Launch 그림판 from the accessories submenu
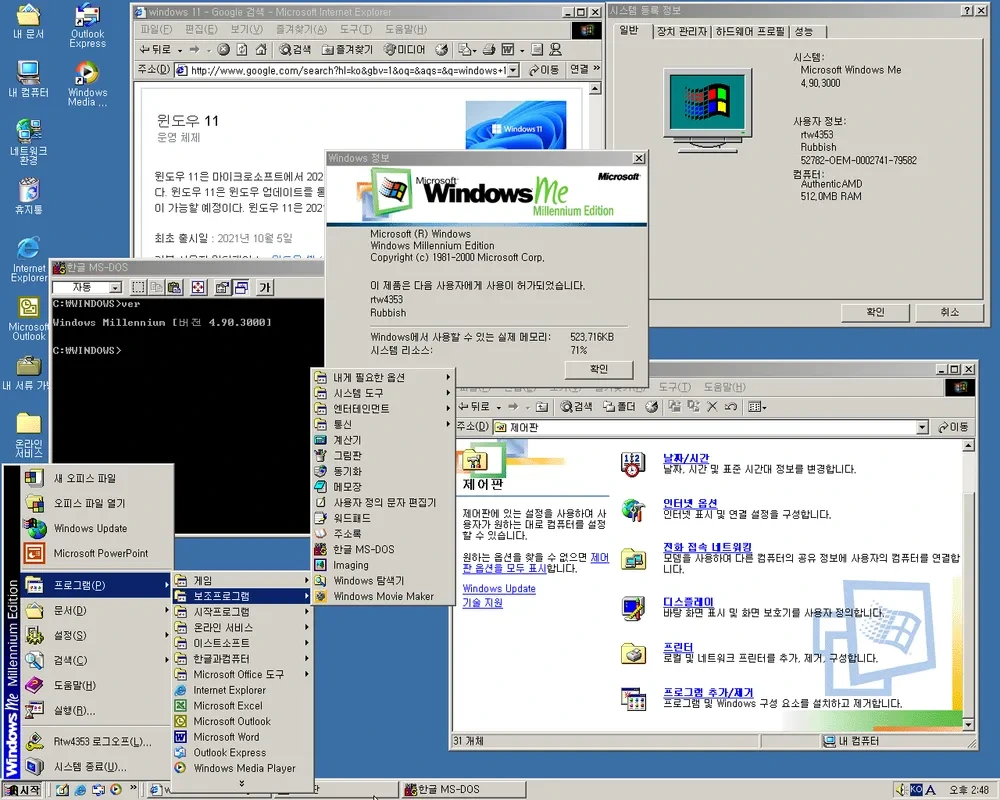Viewport: 1000px width, 800px height. pyautogui.click(x=383, y=456)
